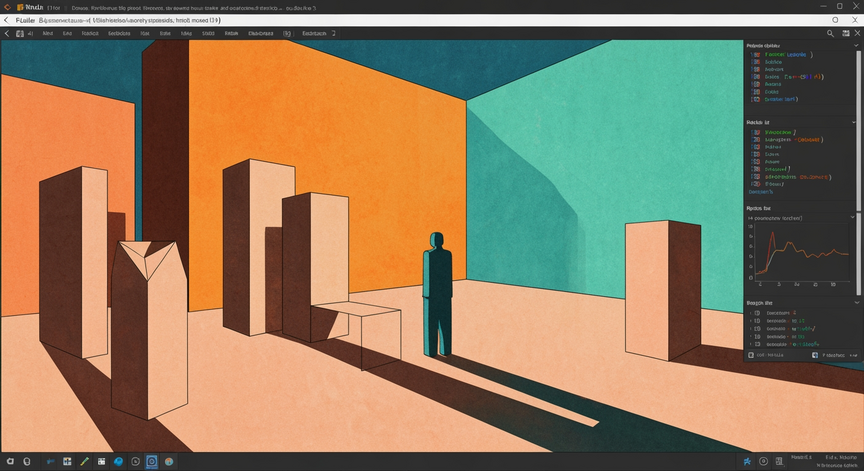Screen dimensions: 864x471
Task: Click the panel layout icon beside search
Action: (x=845, y=34)
